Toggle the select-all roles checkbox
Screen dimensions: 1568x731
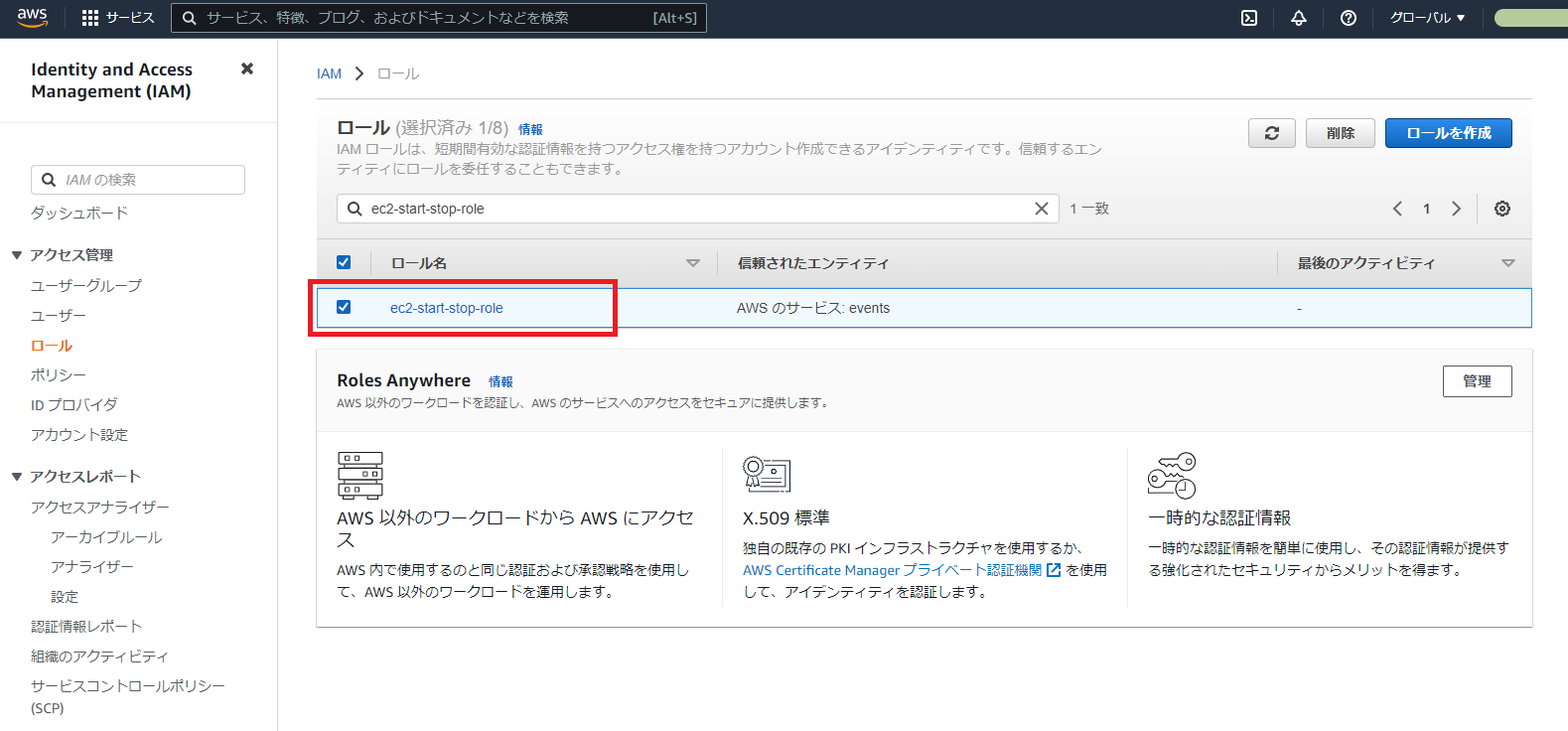click(344, 262)
